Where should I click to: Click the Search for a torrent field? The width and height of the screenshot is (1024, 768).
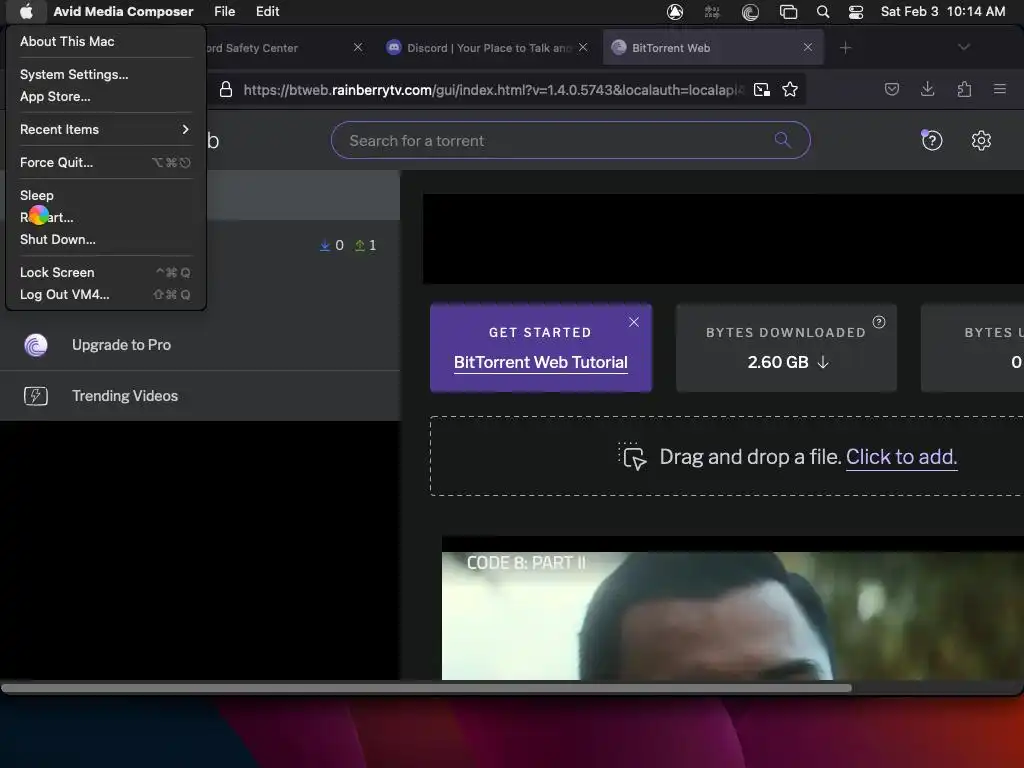(571, 140)
